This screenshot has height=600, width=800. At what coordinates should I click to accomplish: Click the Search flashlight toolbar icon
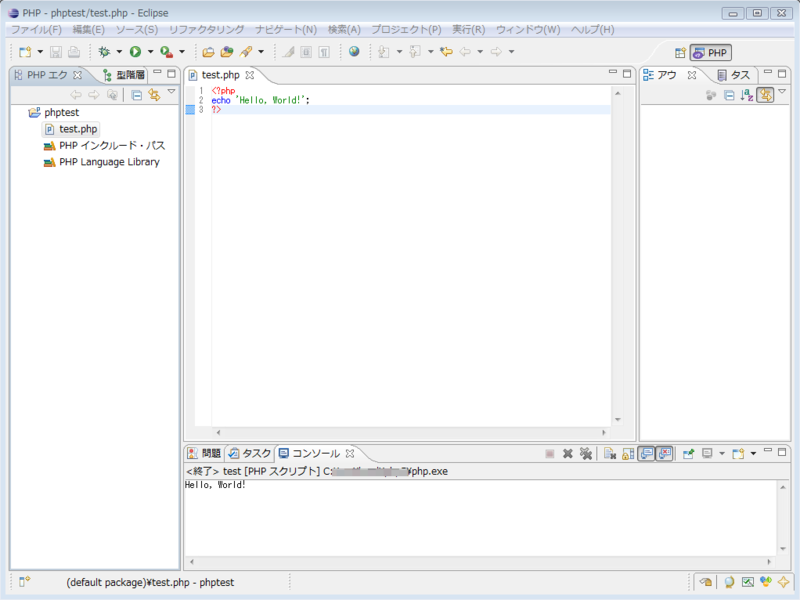[246, 52]
